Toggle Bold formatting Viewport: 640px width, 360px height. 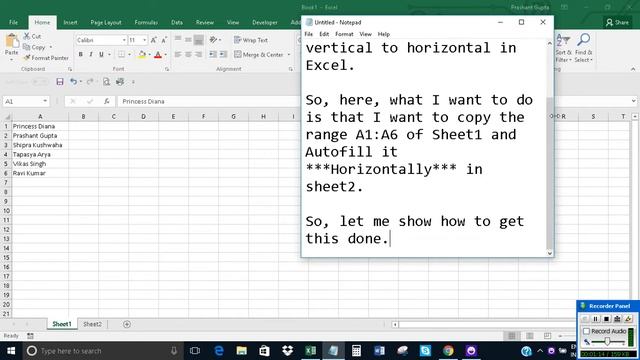tap(80, 54)
